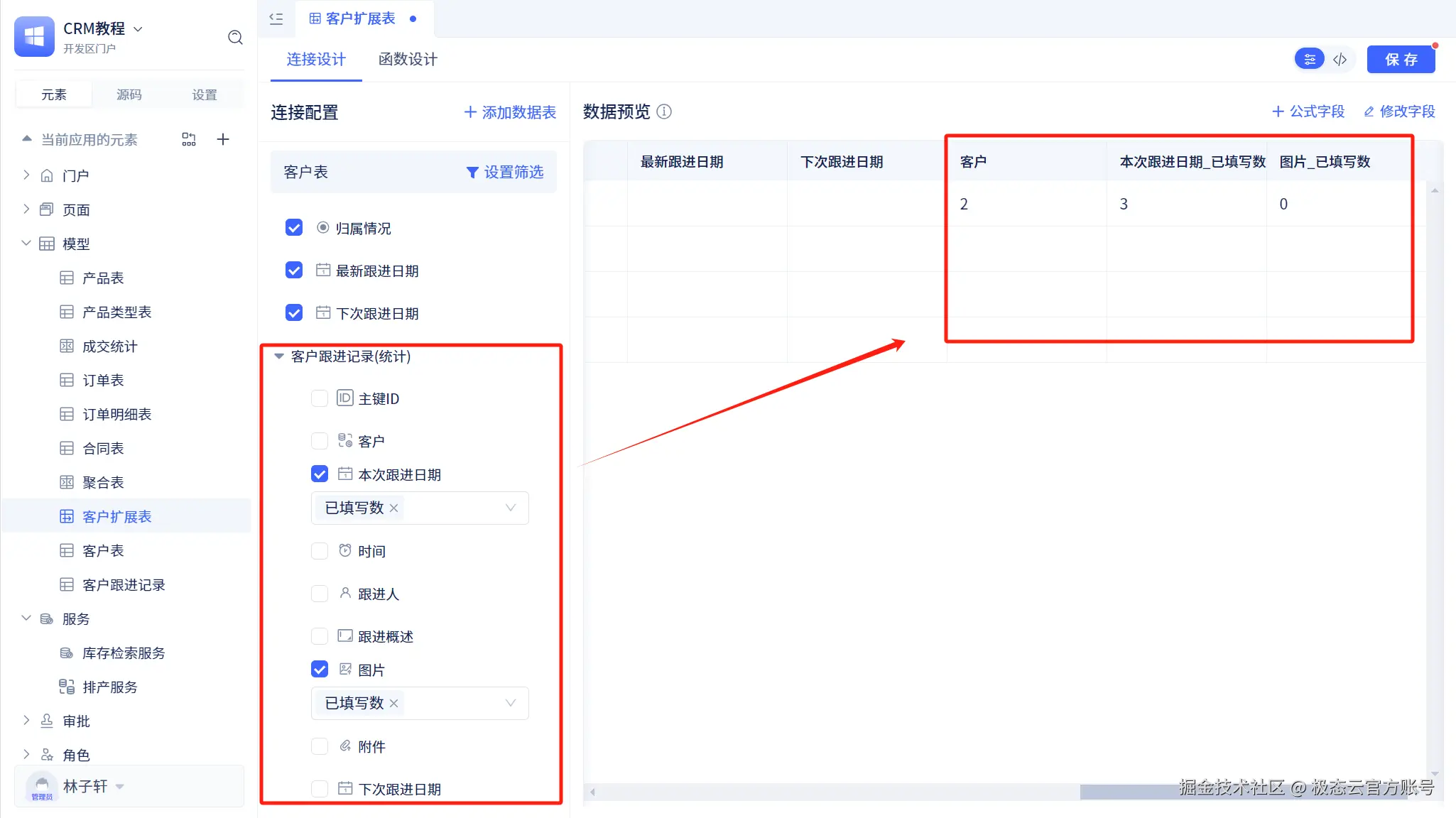Click the 保存 button
Image resolution: width=1456 pixels, height=818 pixels.
1401,60
